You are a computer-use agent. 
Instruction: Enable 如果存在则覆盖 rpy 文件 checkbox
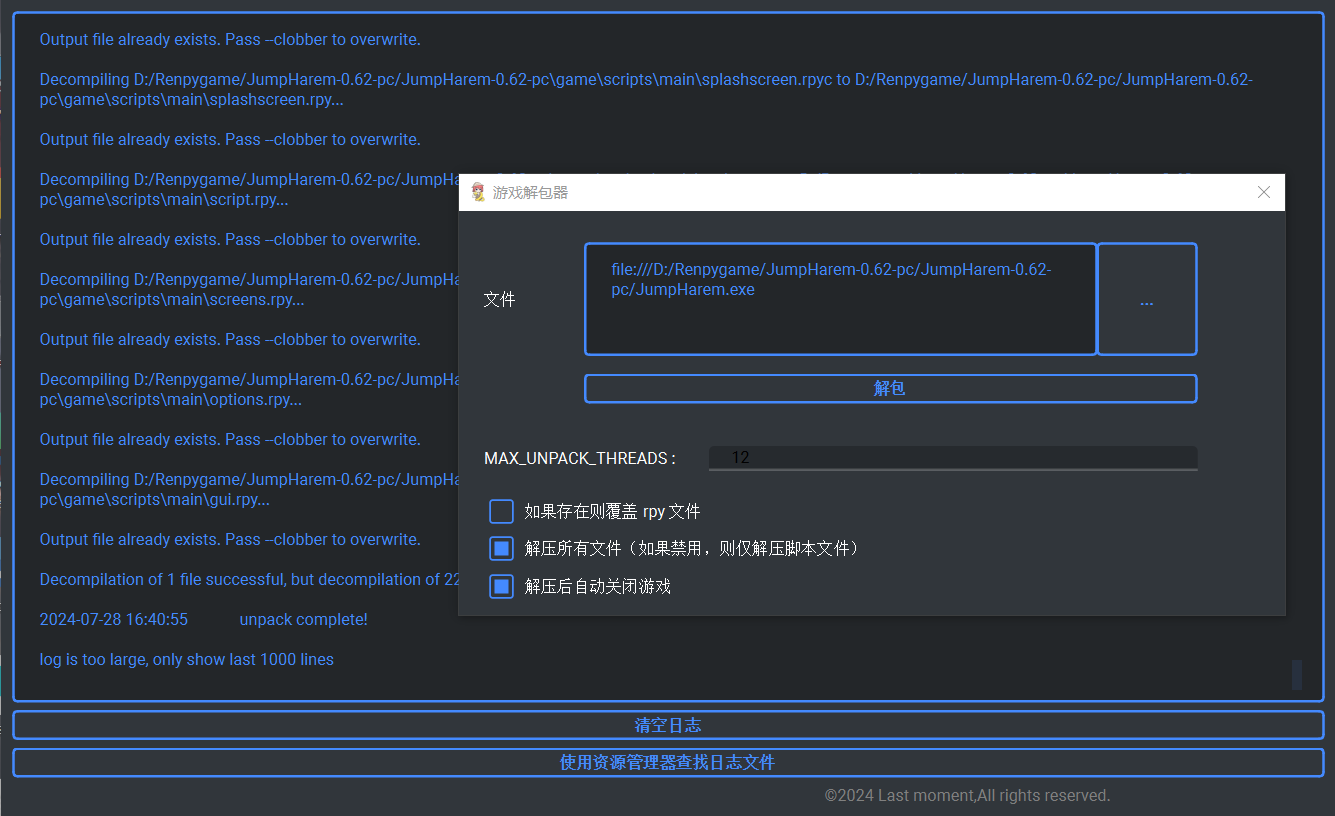(501, 512)
